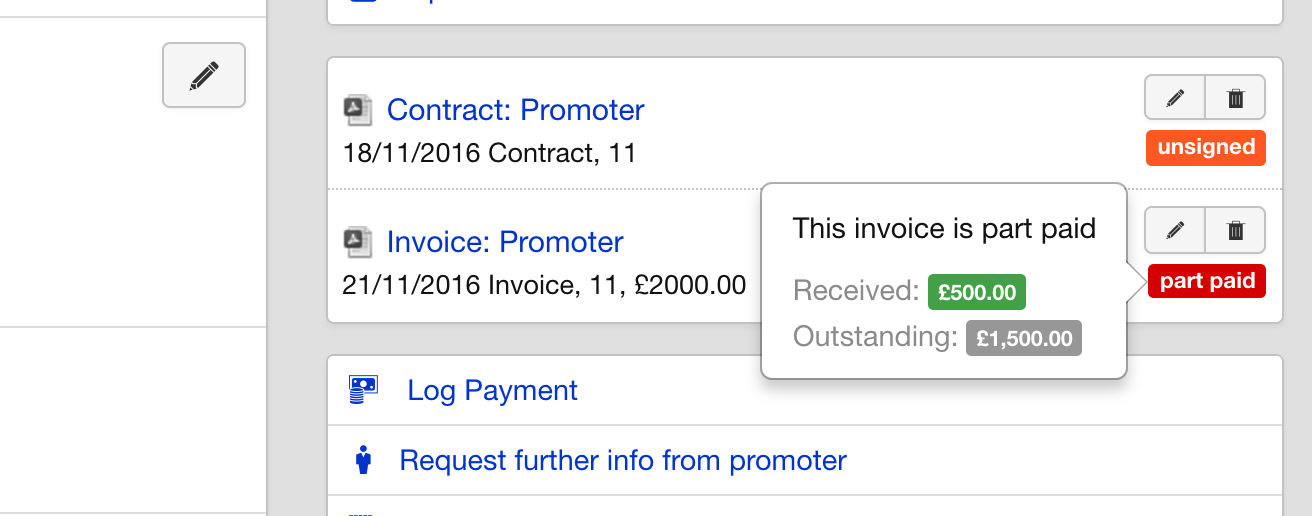Click the pencil edit button in left panel
1312x516 pixels.
pos(204,75)
